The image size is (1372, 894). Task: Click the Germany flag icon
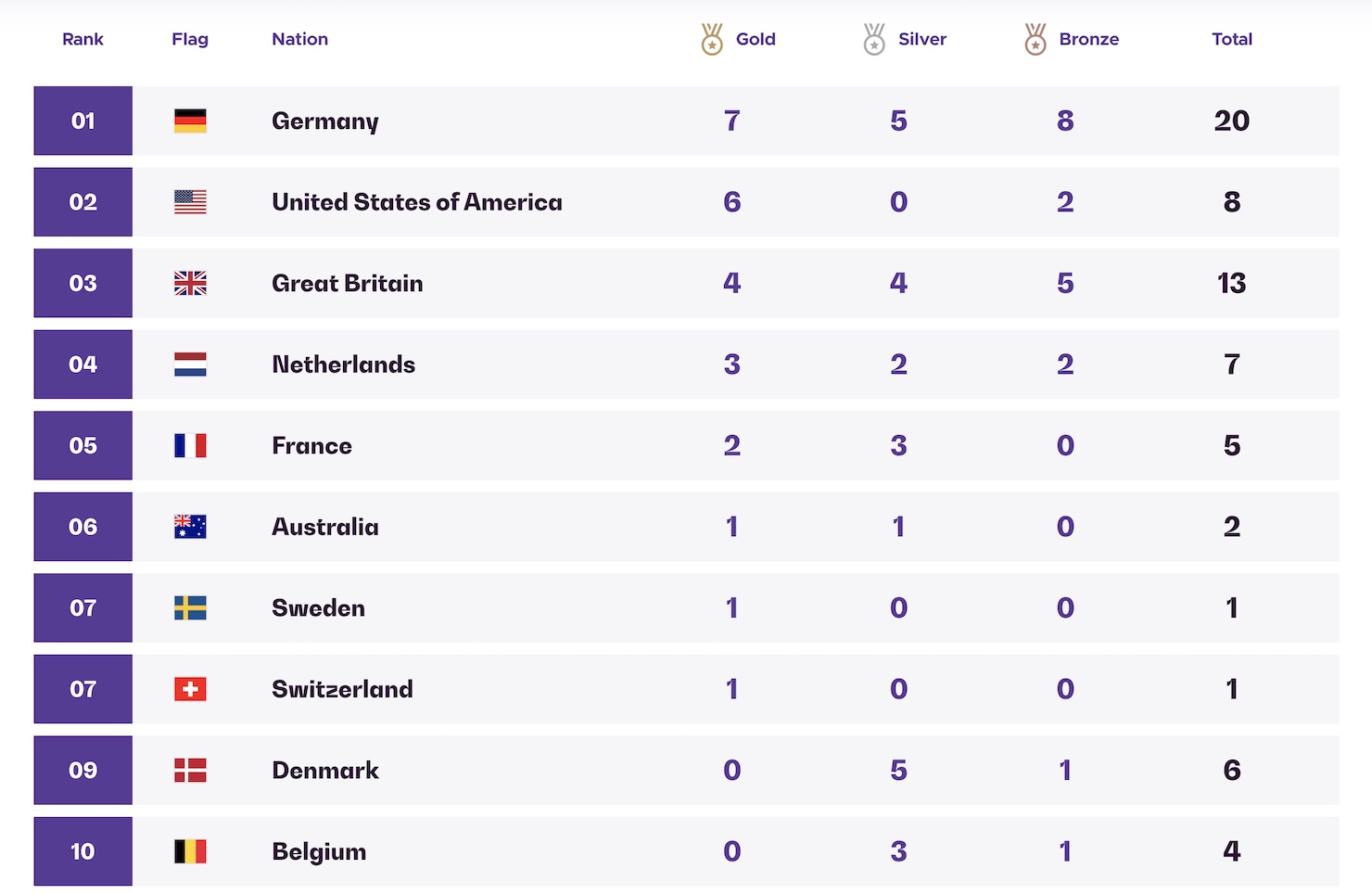point(190,121)
